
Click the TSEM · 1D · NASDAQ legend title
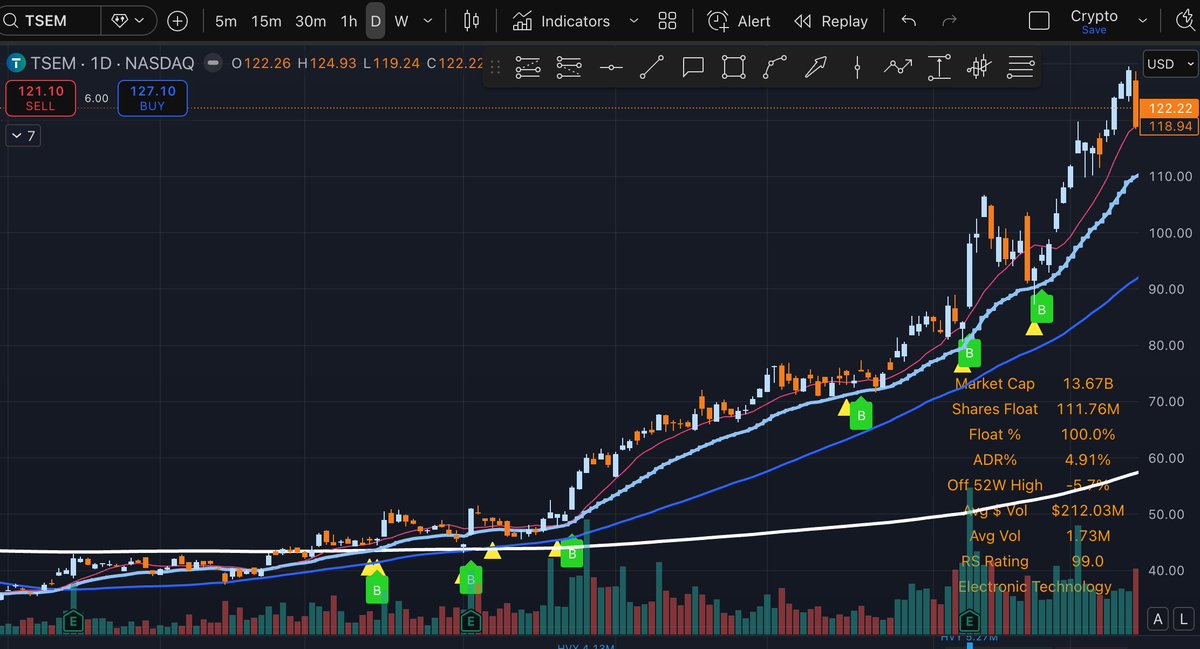pos(111,63)
